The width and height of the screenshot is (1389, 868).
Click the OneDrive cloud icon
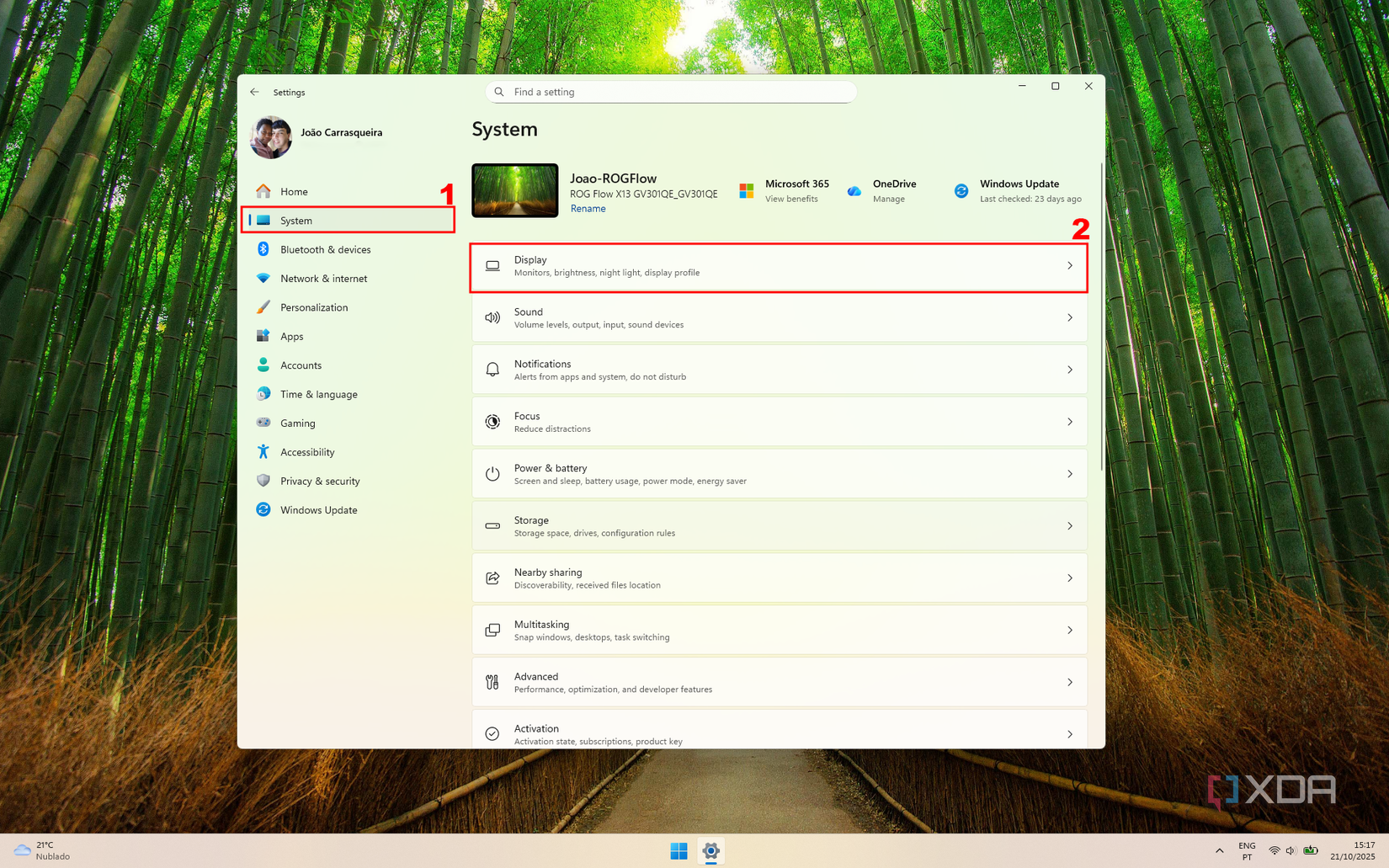point(853,190)
